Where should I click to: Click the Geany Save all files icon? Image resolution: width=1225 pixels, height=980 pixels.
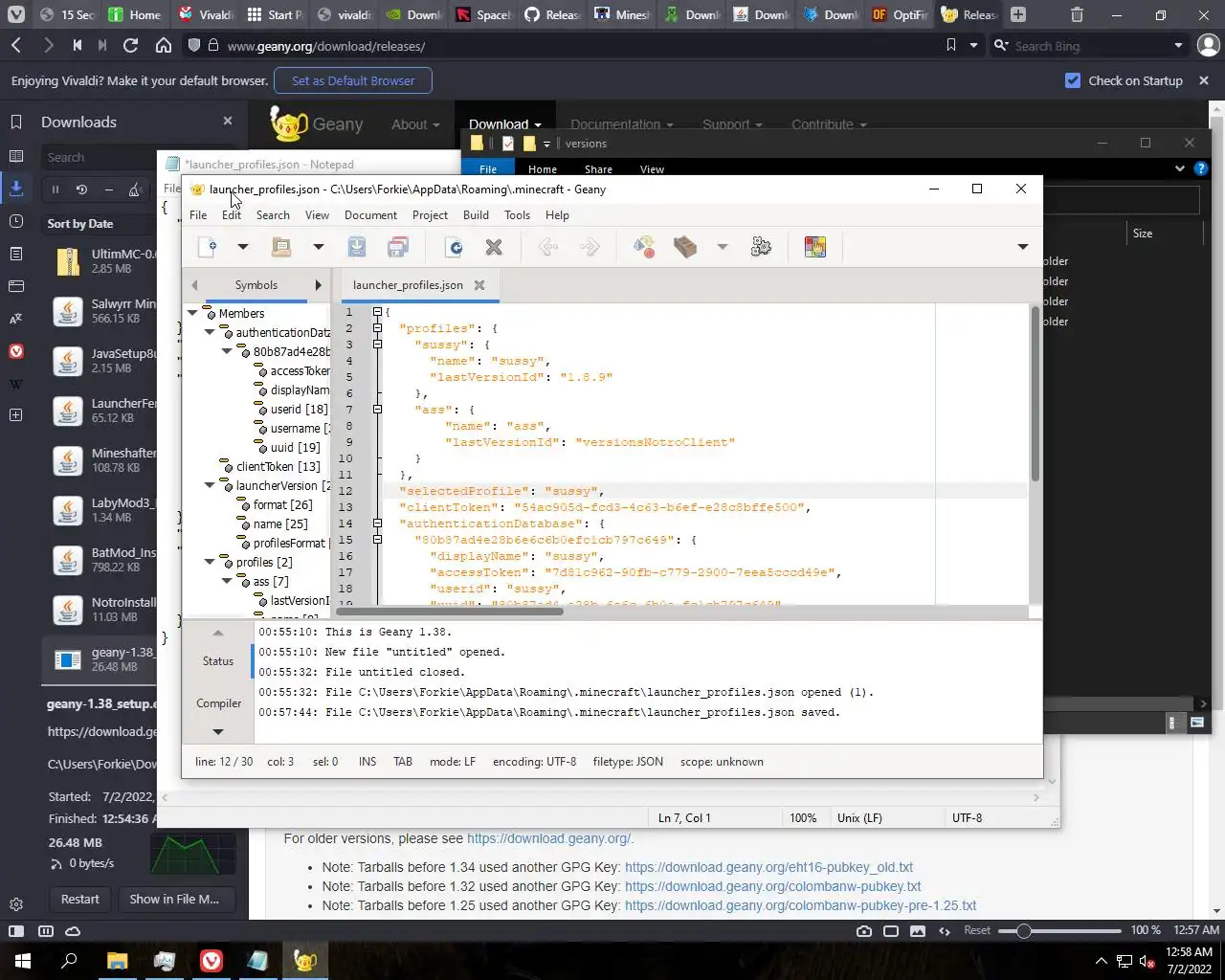(x=398, y=247)
